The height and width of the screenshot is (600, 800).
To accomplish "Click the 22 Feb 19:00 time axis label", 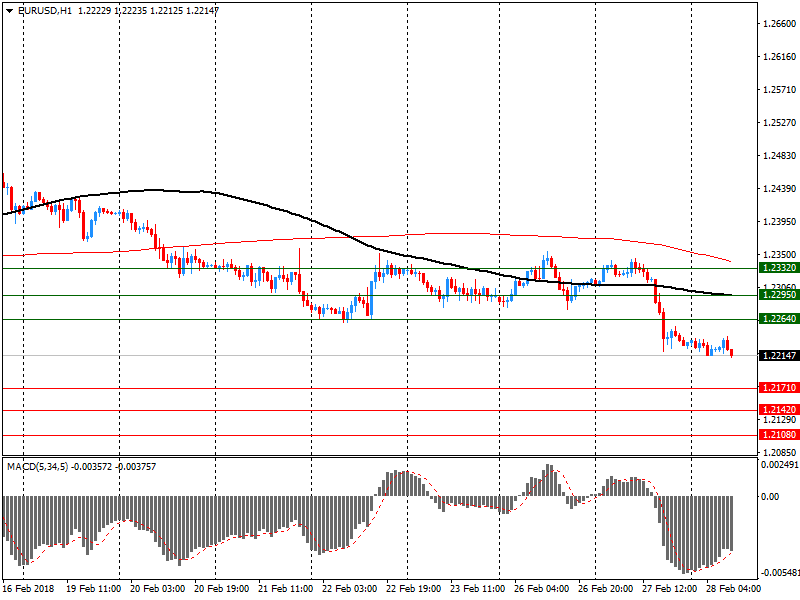I will tap(412, 590).
